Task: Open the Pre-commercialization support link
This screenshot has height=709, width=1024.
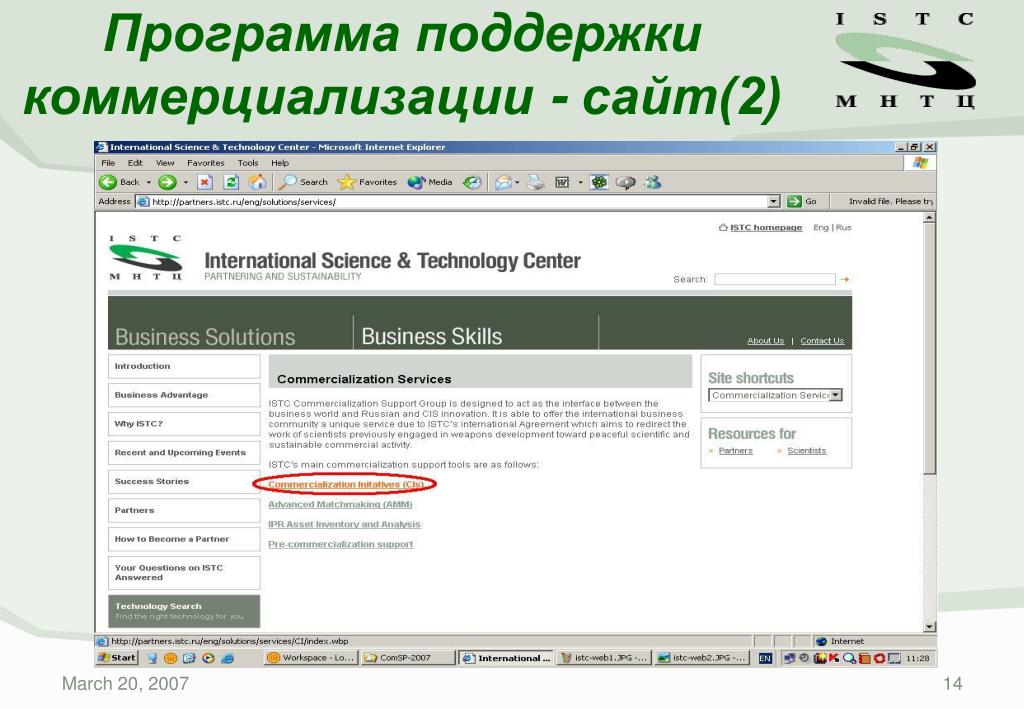Action: [x=341, y=544]
